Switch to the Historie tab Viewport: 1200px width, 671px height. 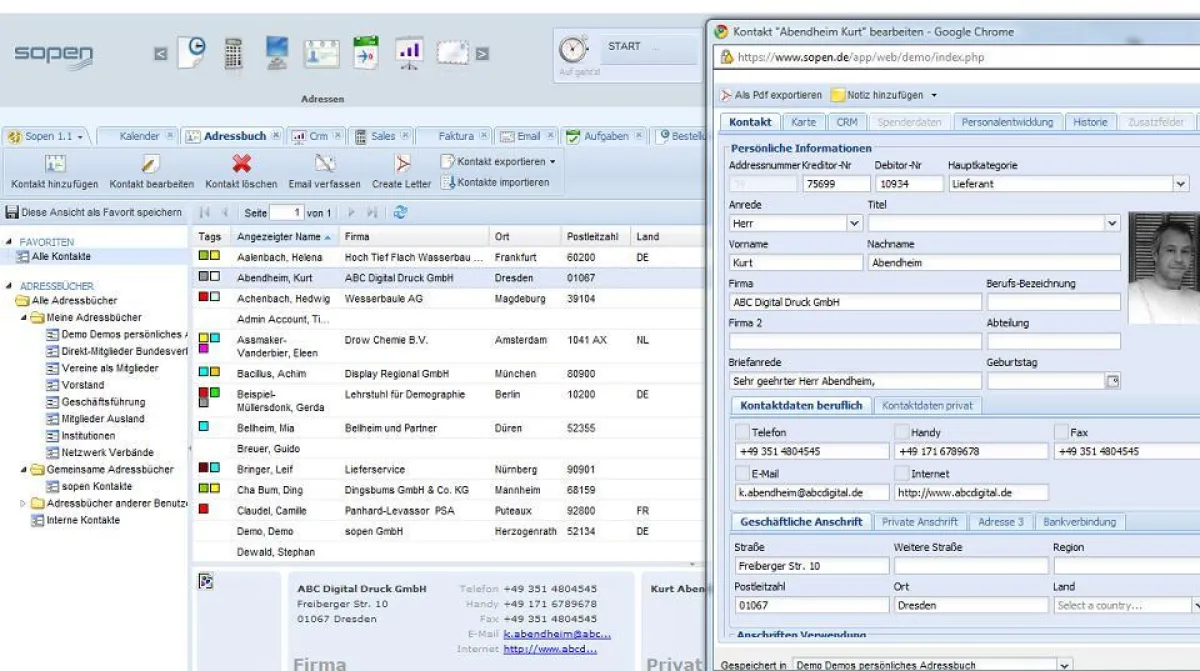[x=1090, y=122]
